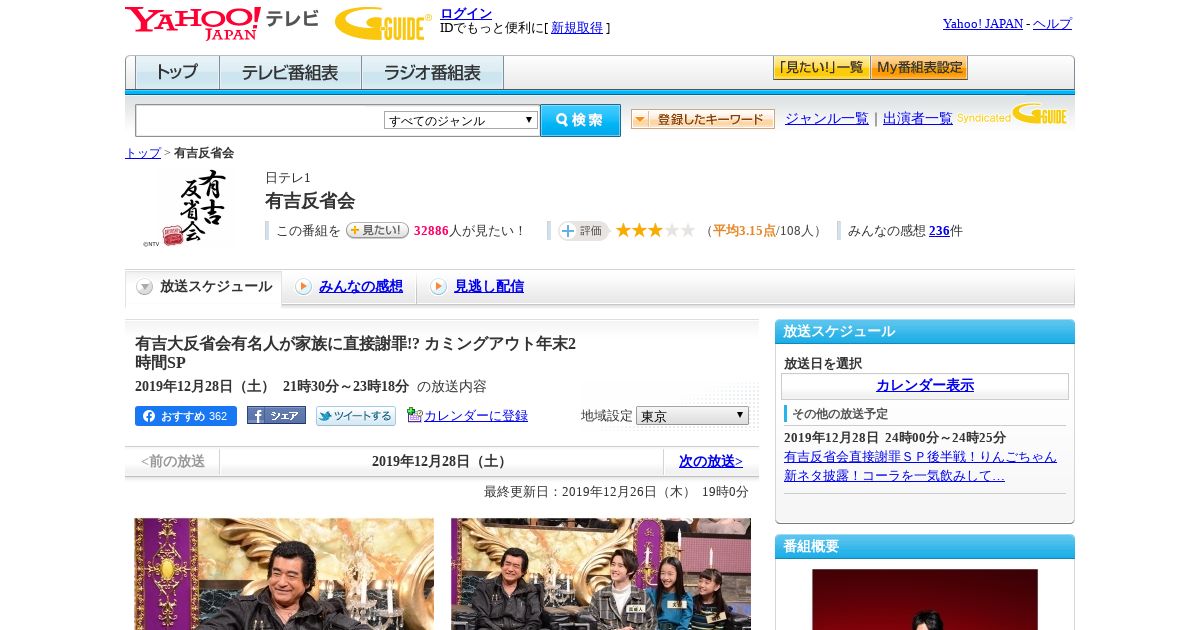
Task: Click the トップ breadcrumb link
Action: tap(143, 153)
